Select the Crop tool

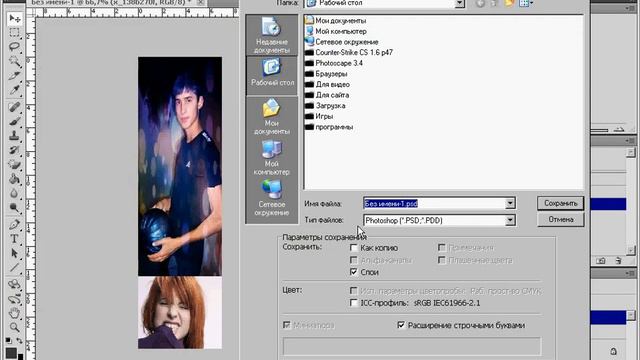coord(15,76)
